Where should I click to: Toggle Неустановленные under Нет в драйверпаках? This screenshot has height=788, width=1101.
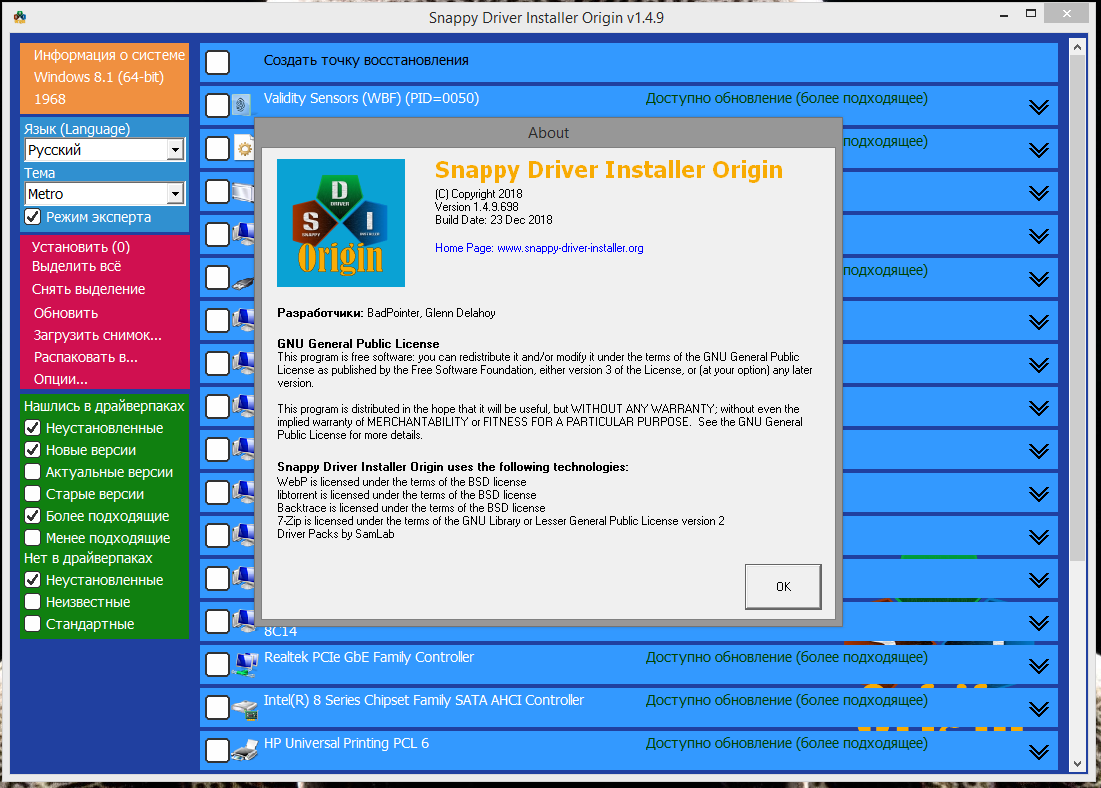(32, 580)
